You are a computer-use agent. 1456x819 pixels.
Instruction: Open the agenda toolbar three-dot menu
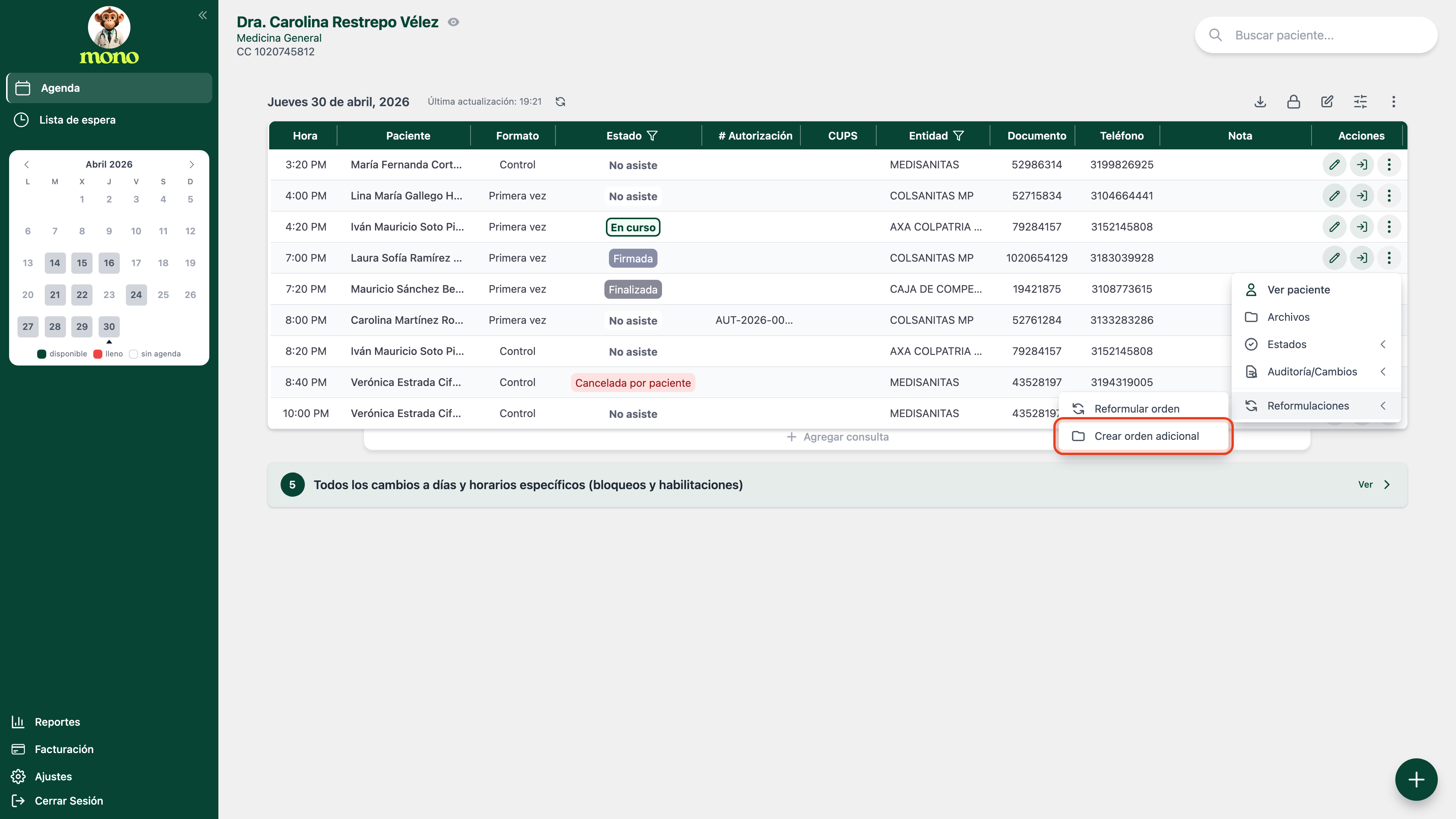(1394, 102)
